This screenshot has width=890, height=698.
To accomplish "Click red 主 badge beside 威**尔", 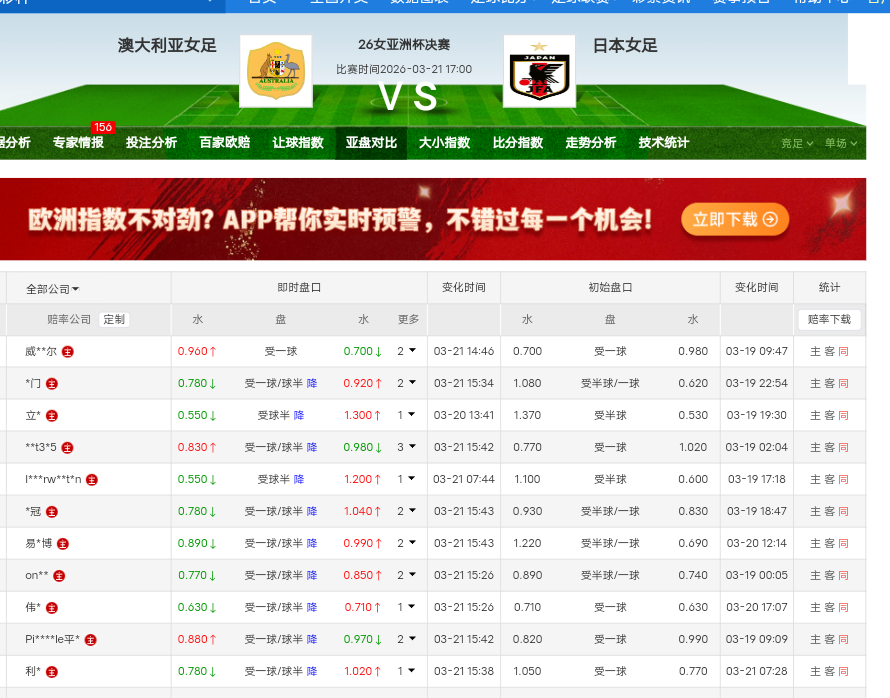I will click(x=68, y=352).
